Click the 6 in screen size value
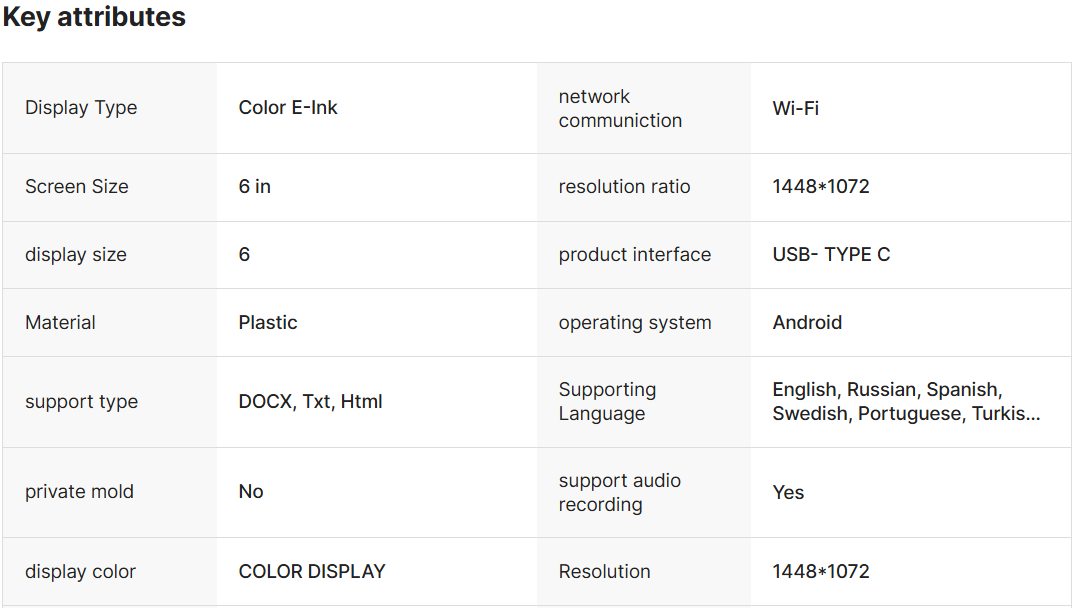 tap(254, 186)
